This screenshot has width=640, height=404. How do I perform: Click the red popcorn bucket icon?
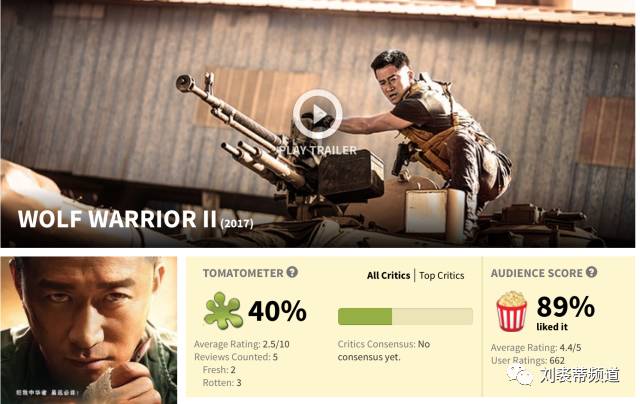511,311
